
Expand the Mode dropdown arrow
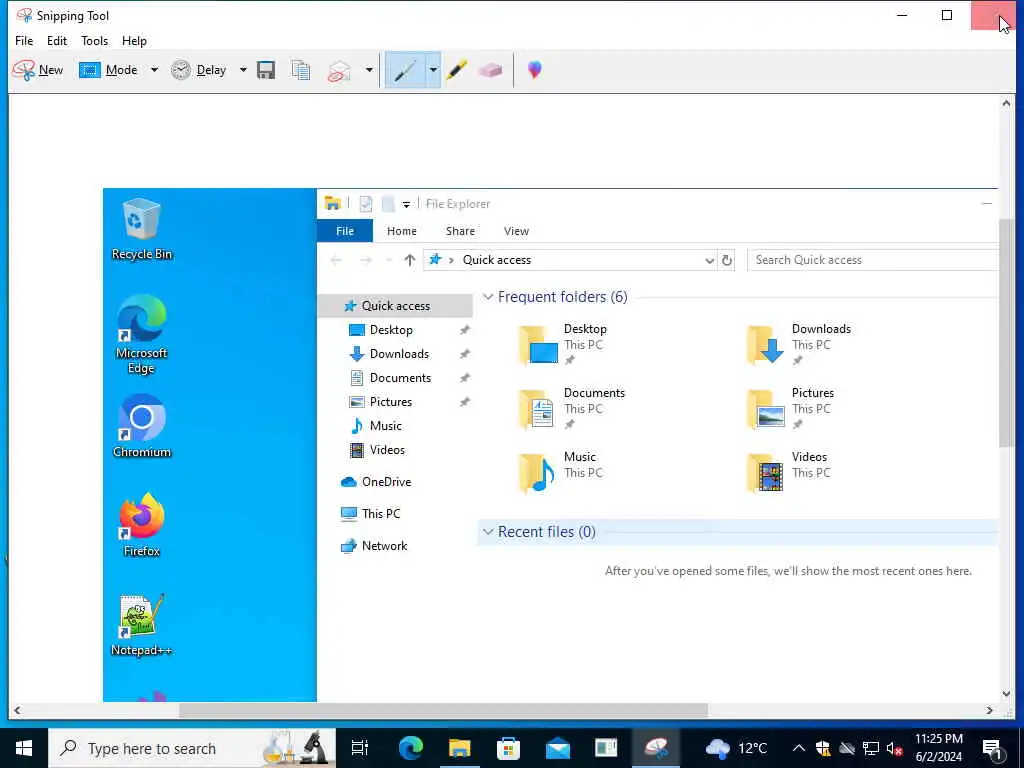coord(154,70)
